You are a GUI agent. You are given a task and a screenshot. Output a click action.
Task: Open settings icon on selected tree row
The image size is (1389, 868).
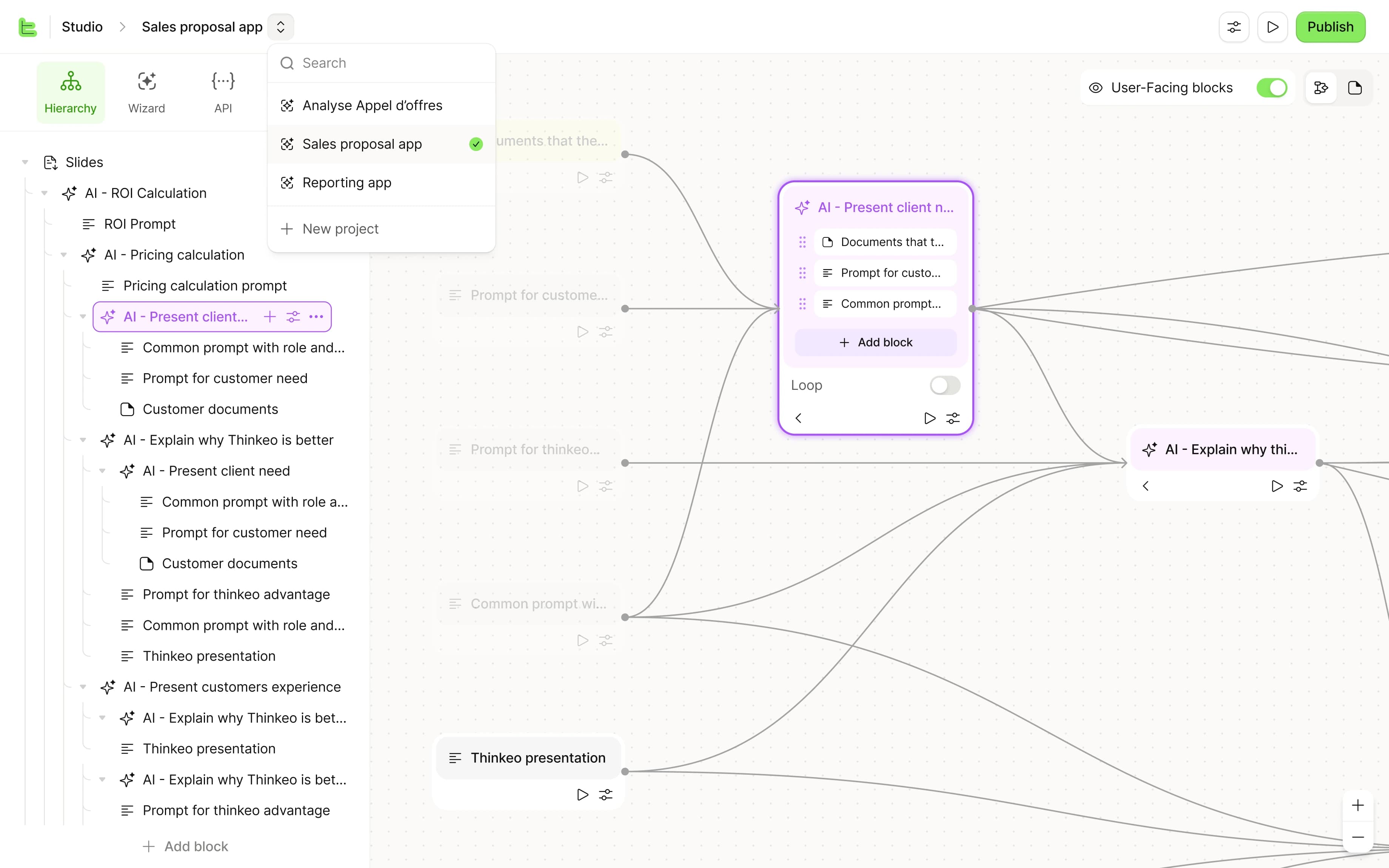pos(293,317)
